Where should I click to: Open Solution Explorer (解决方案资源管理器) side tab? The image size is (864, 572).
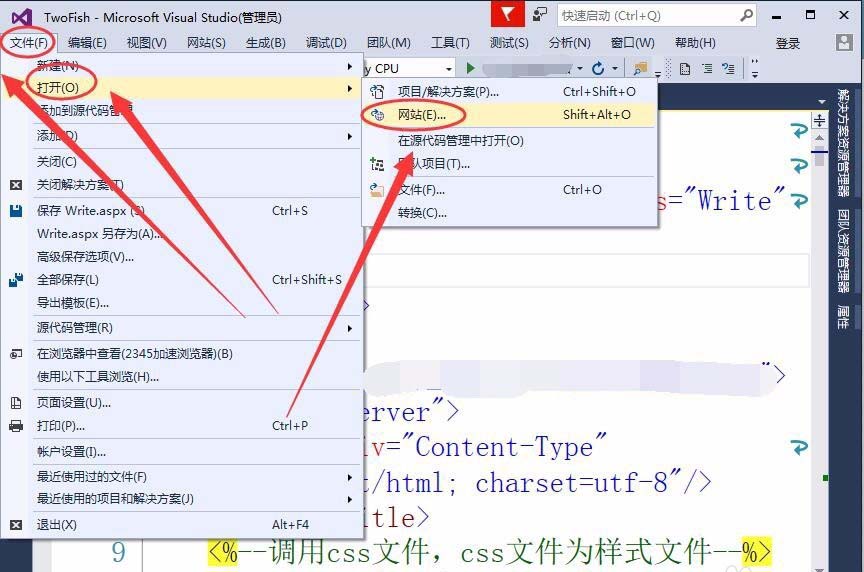point(843,143)
